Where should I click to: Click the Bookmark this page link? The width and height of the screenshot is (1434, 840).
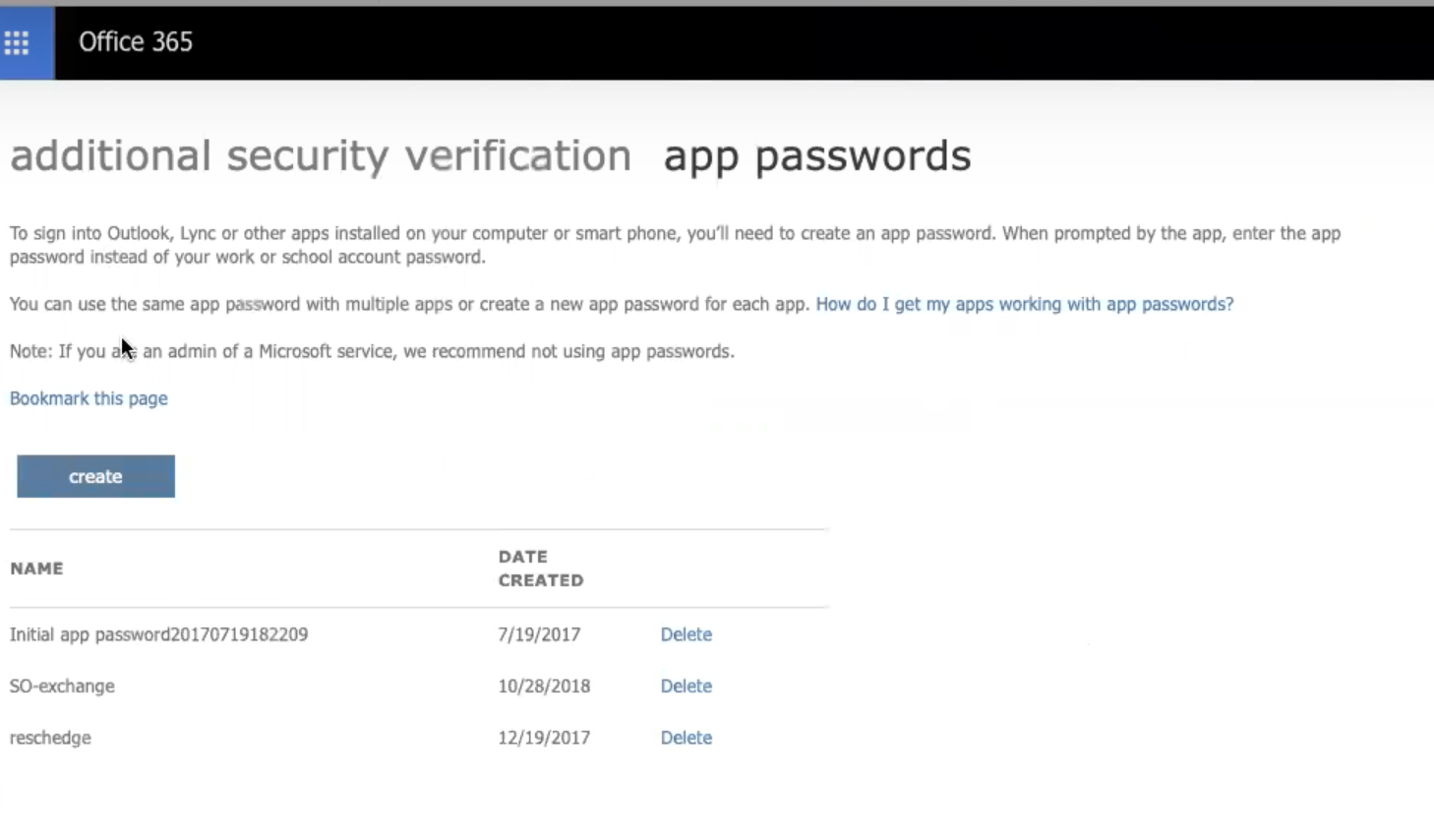click(x=89, y=398)
